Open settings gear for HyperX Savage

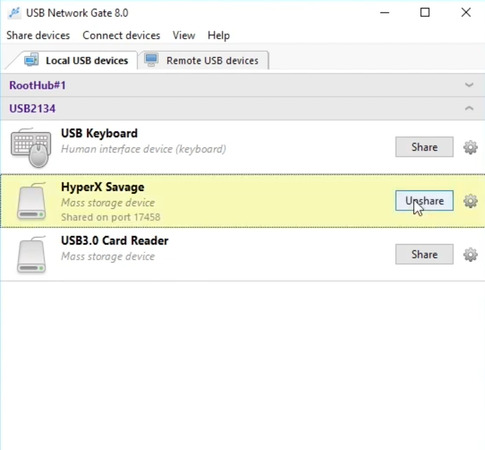tap(470, 201)
